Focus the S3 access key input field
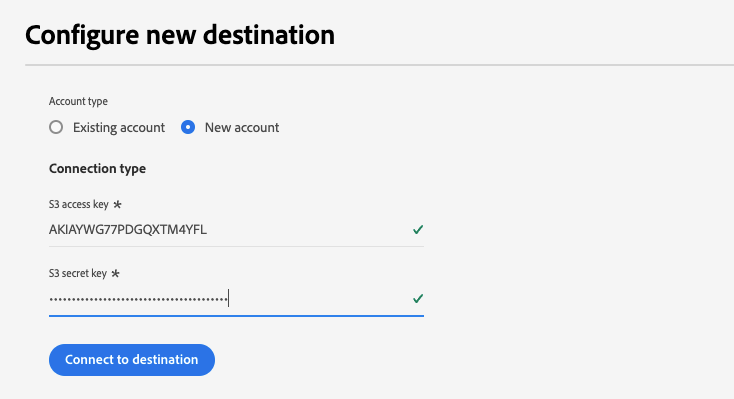The width and height of the screenshot is (734, 399). 236,229
